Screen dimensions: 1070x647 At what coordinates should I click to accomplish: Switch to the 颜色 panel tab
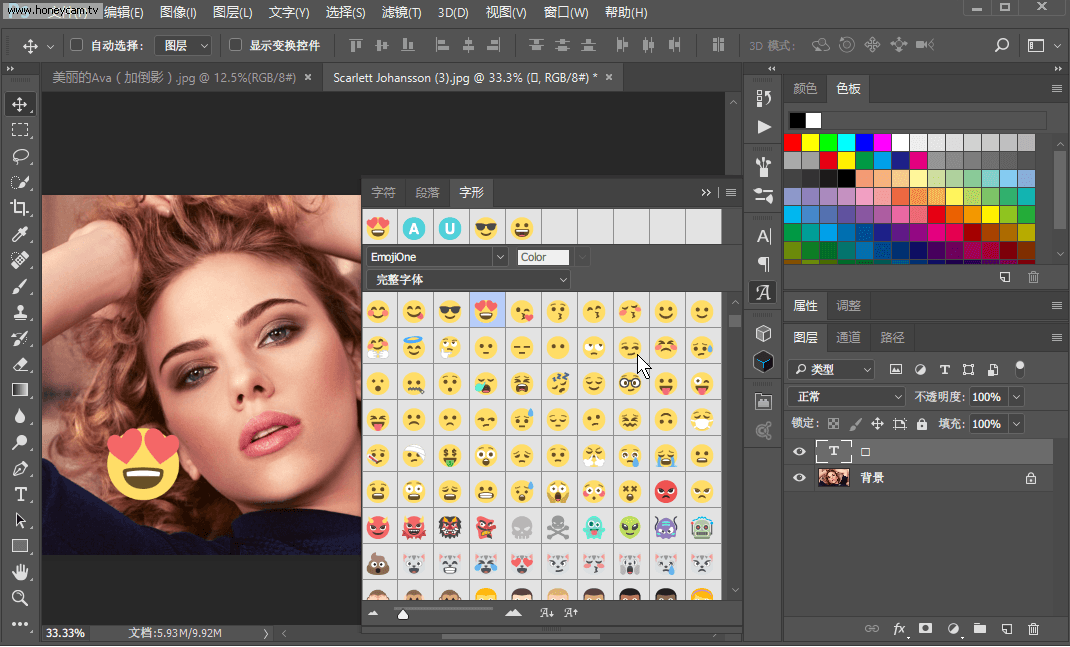pos(804,88)
